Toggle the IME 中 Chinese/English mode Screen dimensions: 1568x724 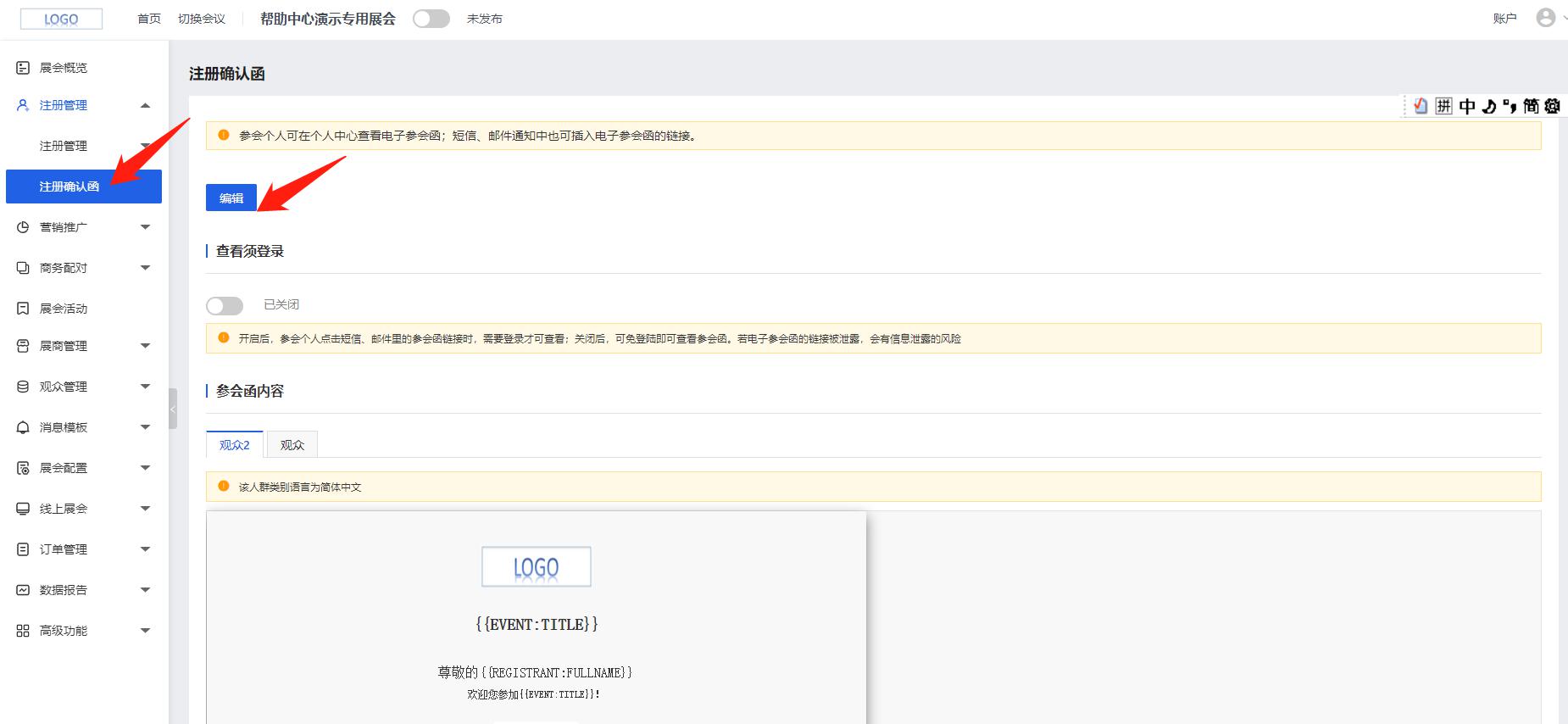tap(1467, 106)
